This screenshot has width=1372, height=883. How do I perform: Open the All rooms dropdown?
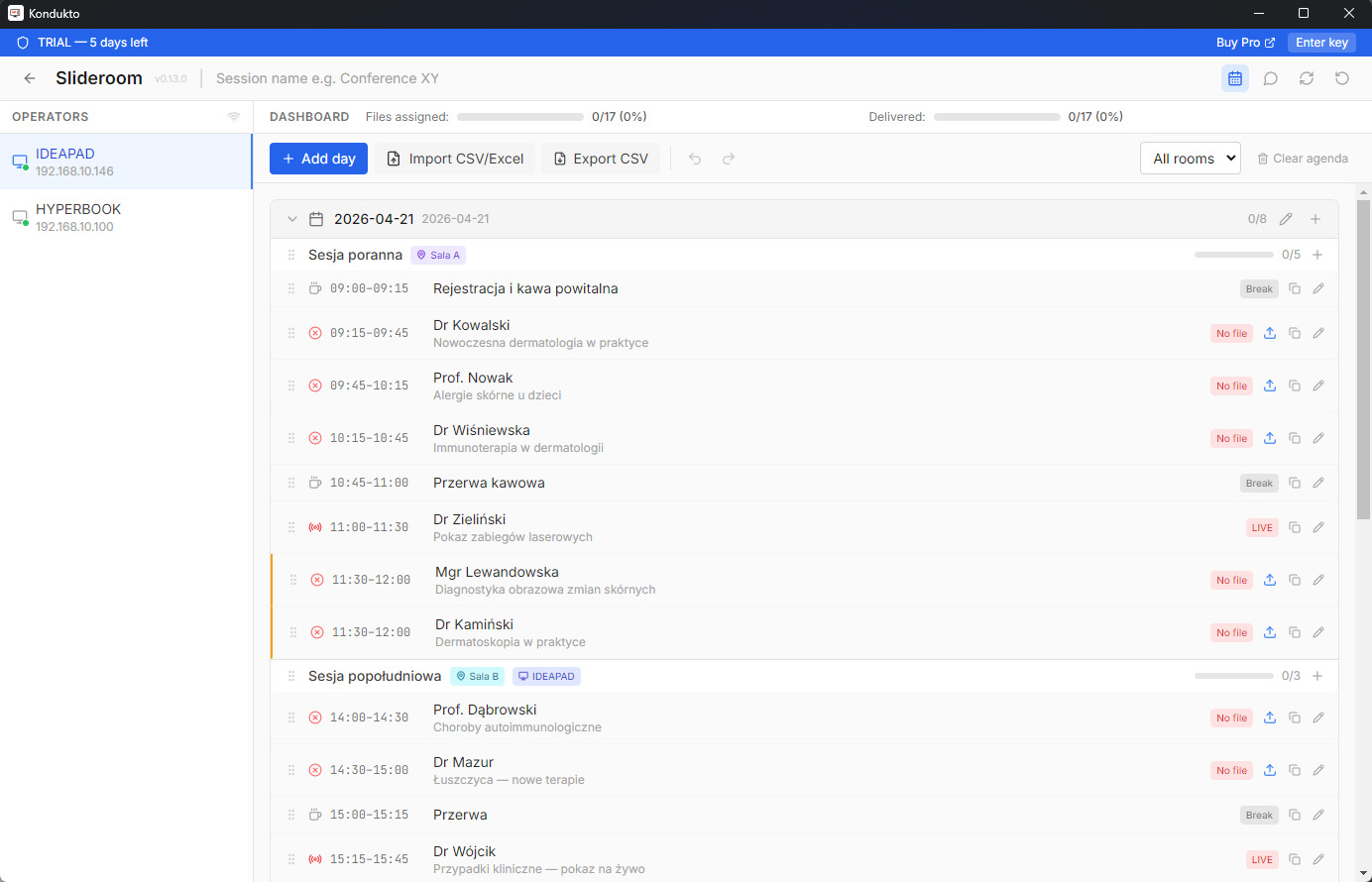tap(1191, 159)
